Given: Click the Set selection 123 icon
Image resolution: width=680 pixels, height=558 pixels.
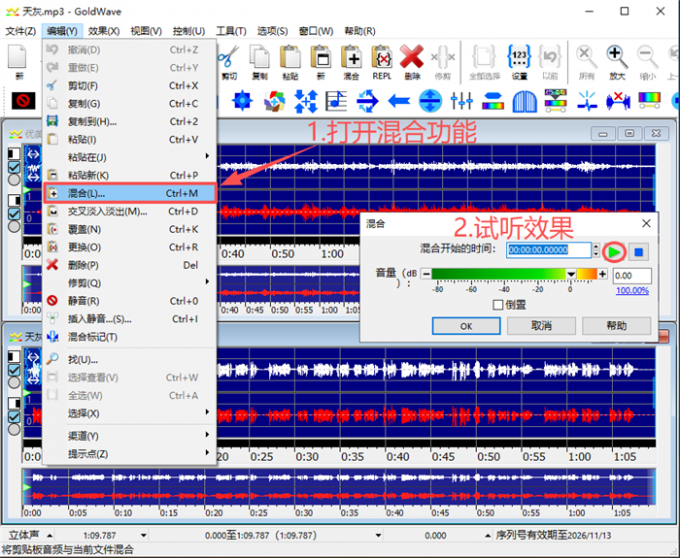Looking at the screenshot, I should point(519,61).
